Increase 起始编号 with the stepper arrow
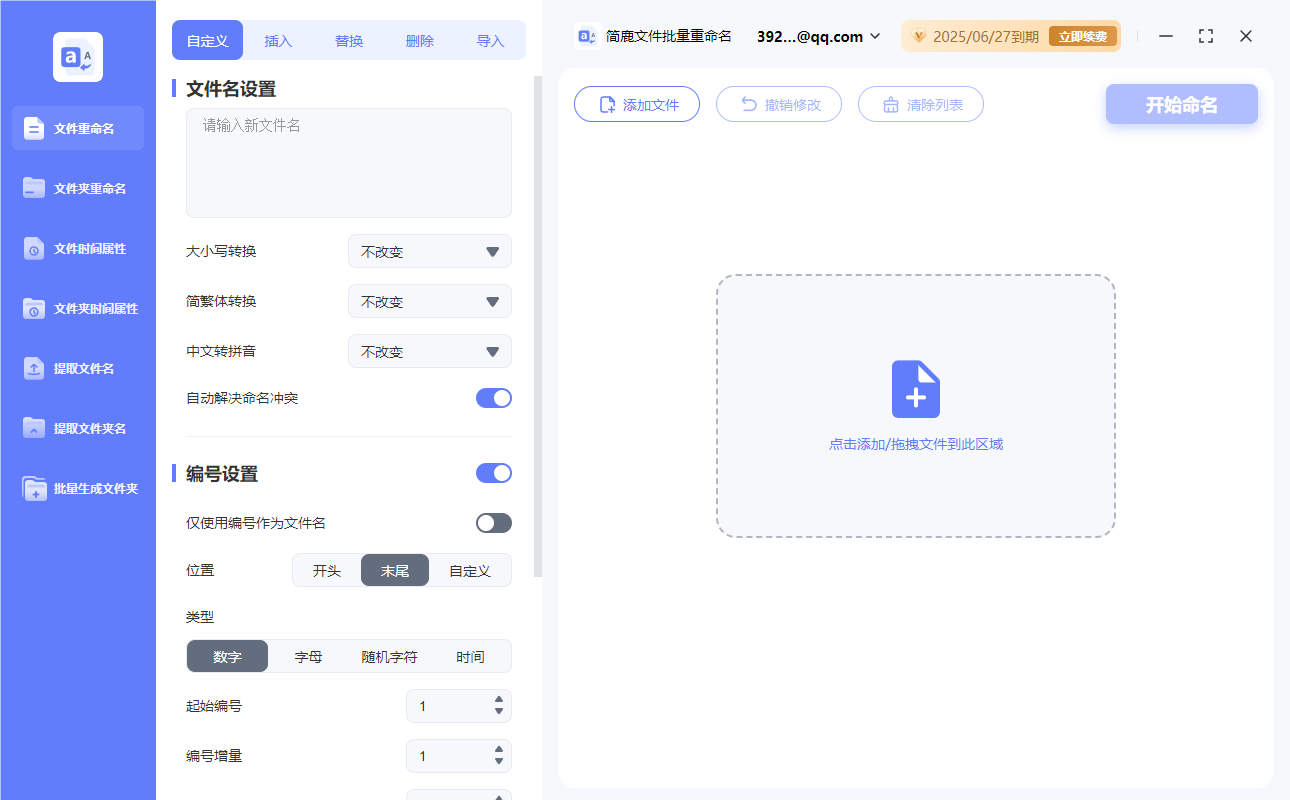The image size is (1290, 800). [498, 700]
